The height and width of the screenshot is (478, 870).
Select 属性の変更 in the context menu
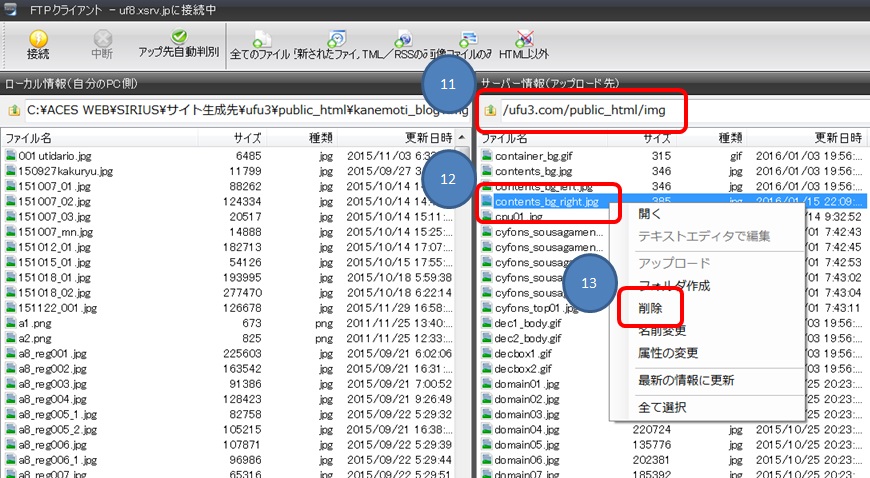point(670,353)
